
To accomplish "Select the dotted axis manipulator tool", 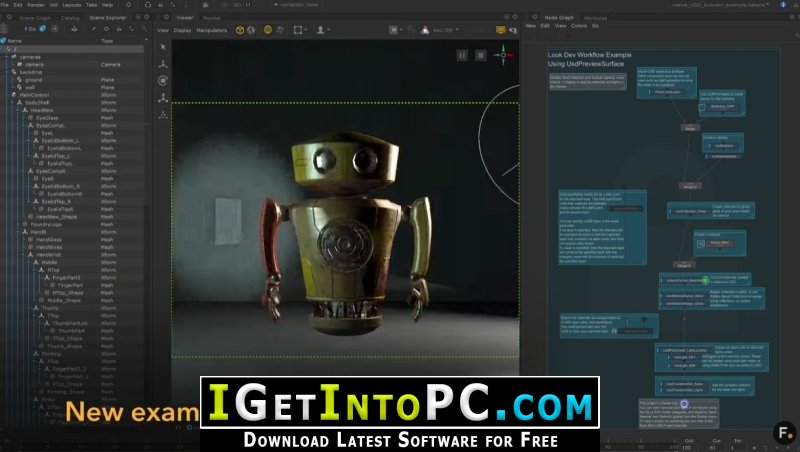I will [x=163, y=115].
